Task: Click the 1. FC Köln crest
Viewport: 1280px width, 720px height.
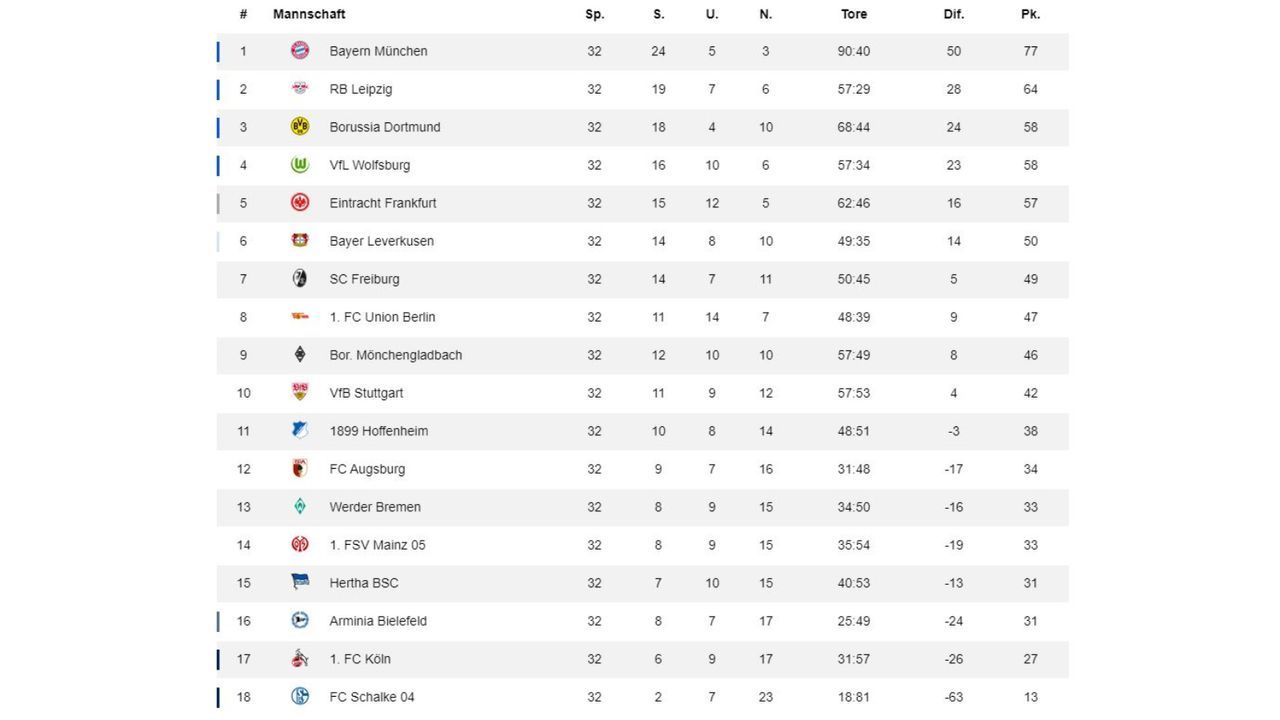Action: (x=300, y=659)
